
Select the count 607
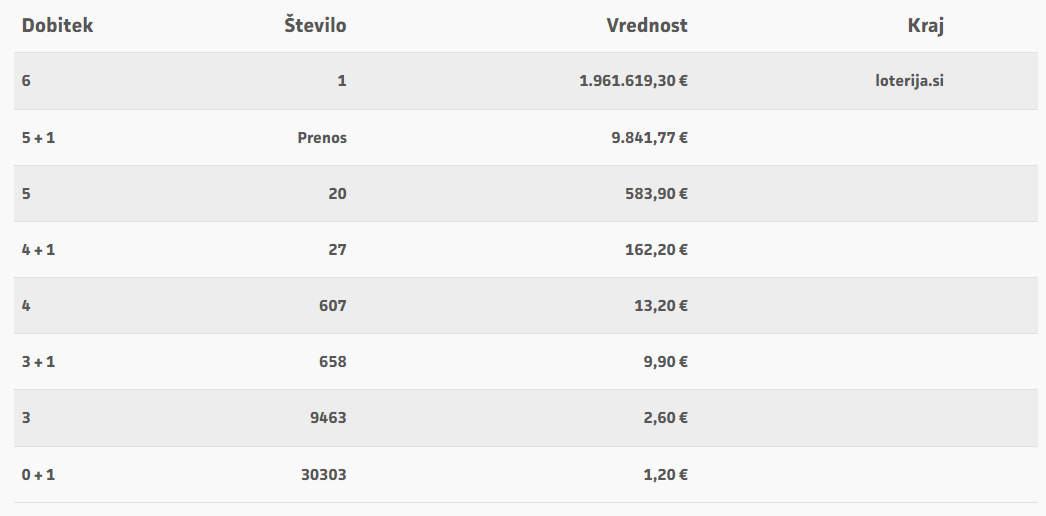click(x=333, y=306)
